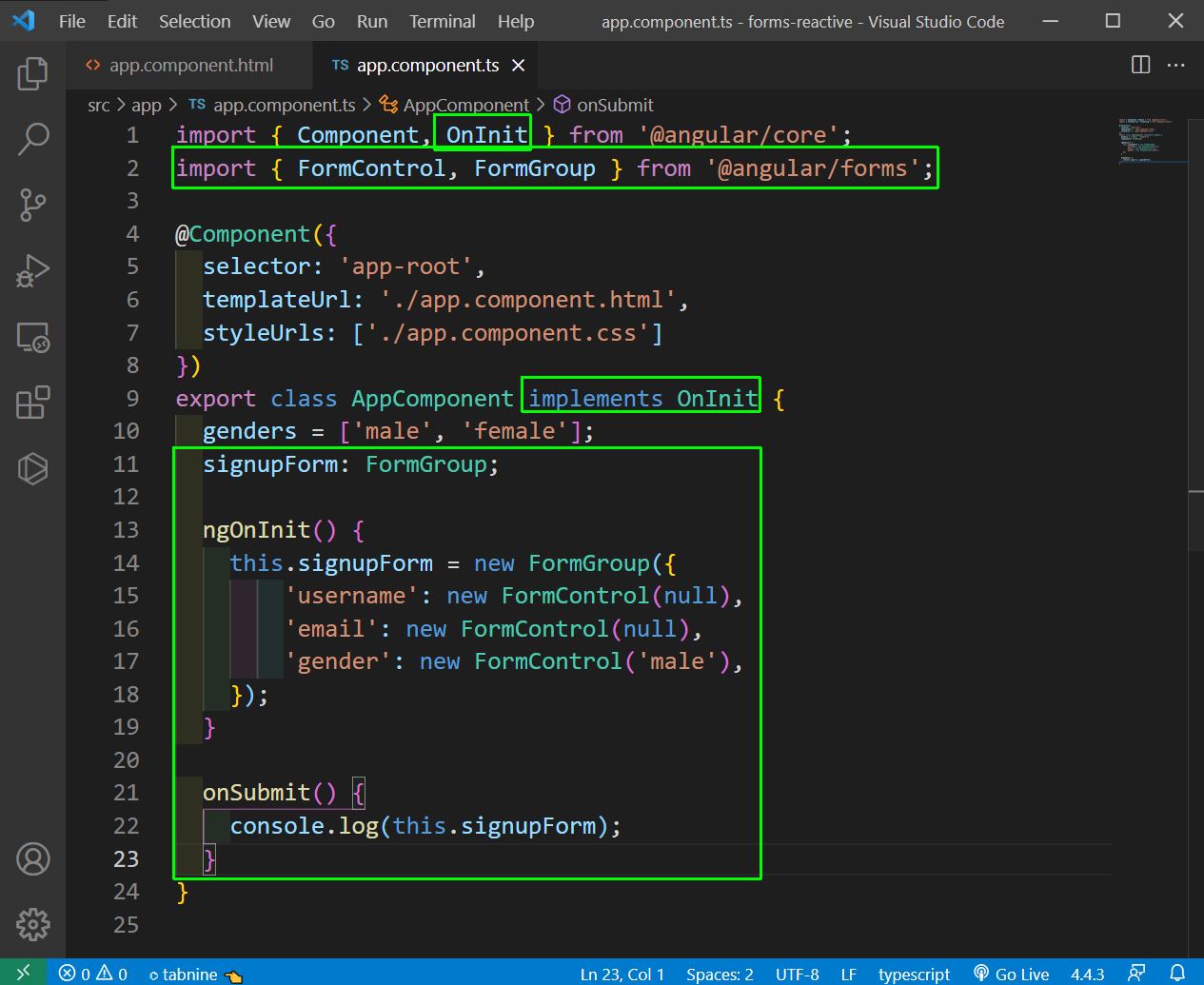Open the Explorer view in activity bar
Screen dimensions: 1204x985
click(32, 74)
